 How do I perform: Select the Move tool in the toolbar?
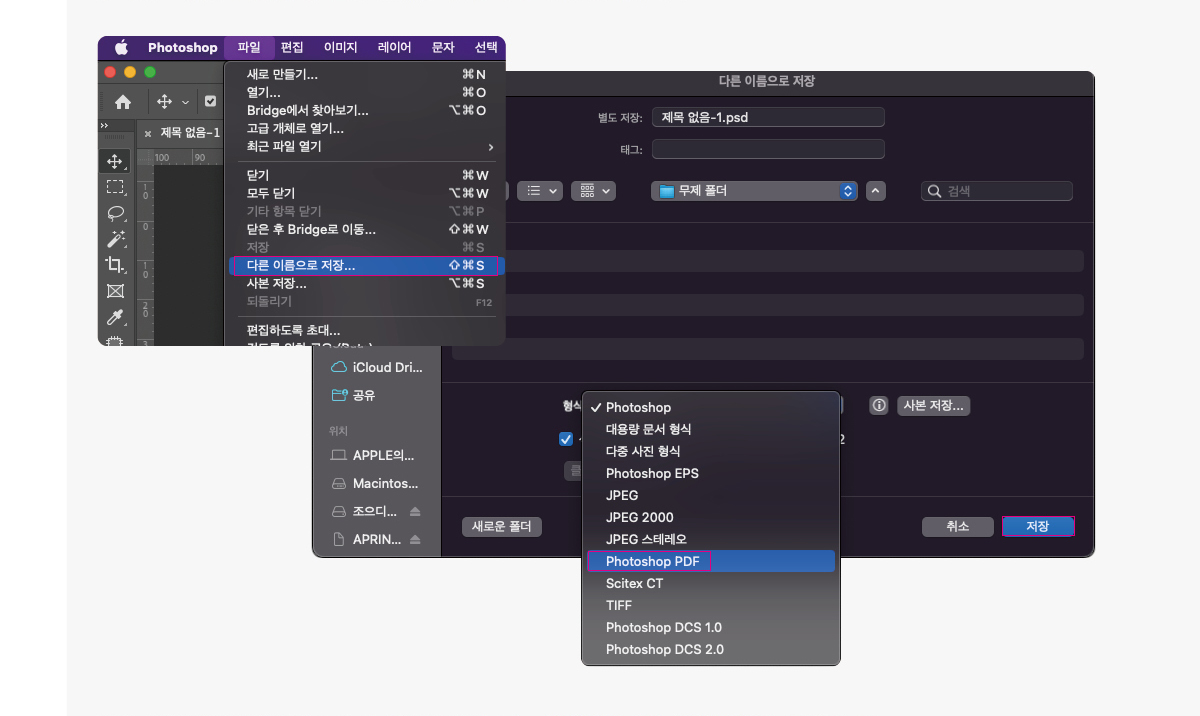115,162
